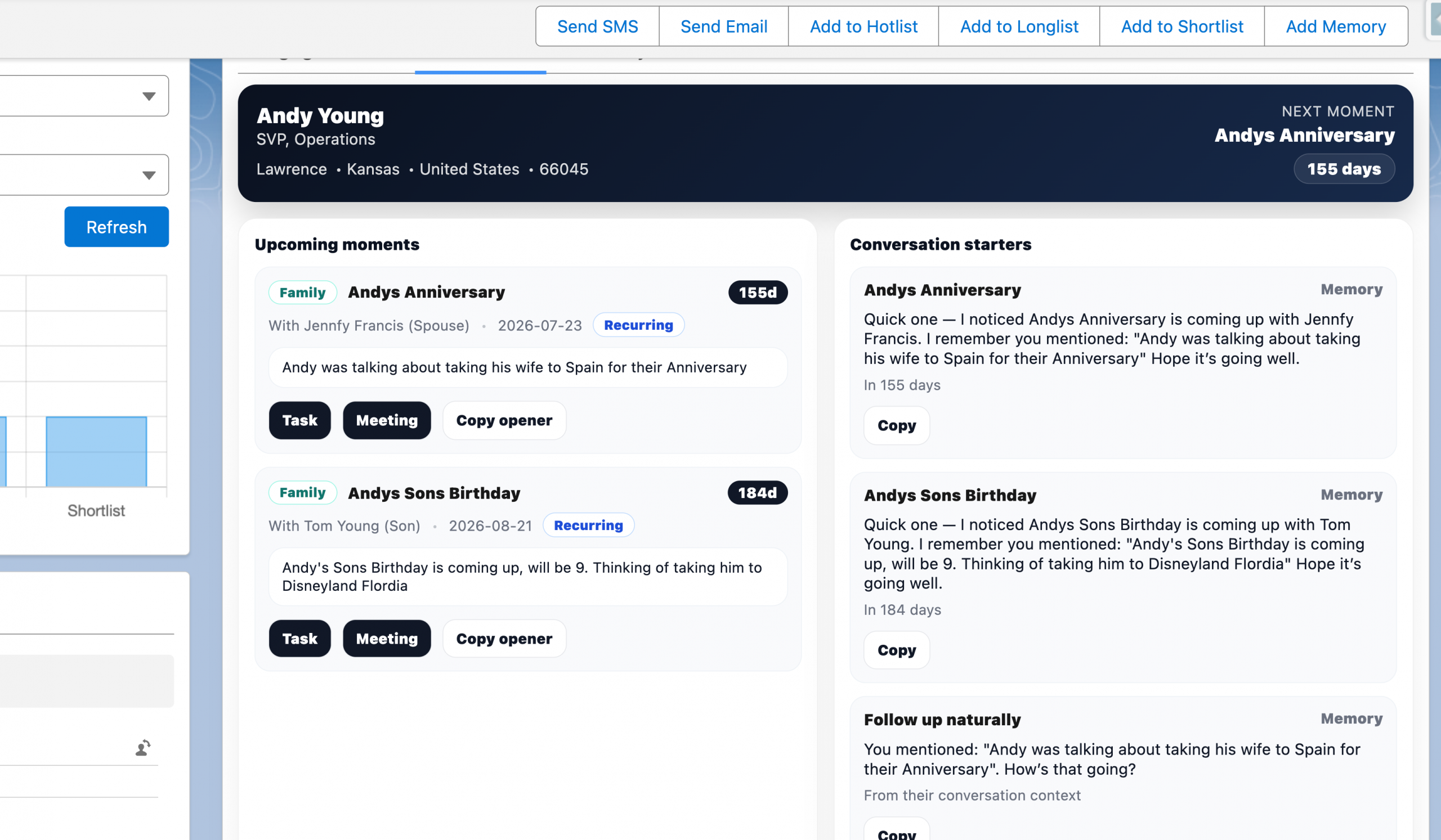Screen dimensions: 1441x840
Task: Click Add to Shortlist action
Action: pos(1182,26)
